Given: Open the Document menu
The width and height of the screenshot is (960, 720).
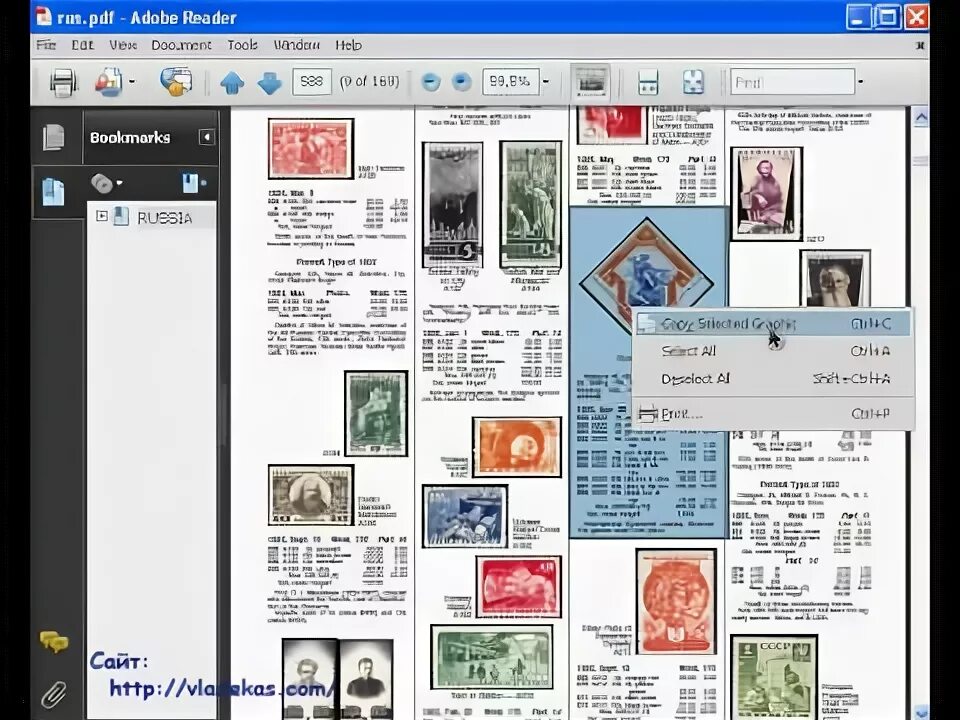Looking at the screenshot, I should click(181, 45).
